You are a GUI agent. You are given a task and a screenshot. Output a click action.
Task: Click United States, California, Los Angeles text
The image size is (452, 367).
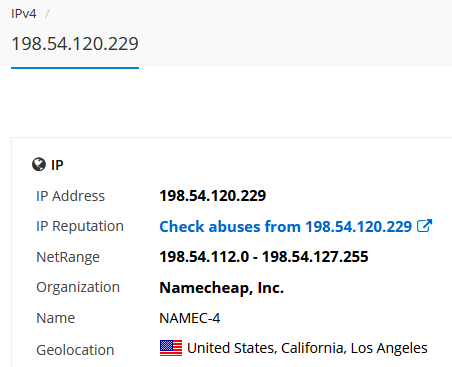click(x=307, y=348)
